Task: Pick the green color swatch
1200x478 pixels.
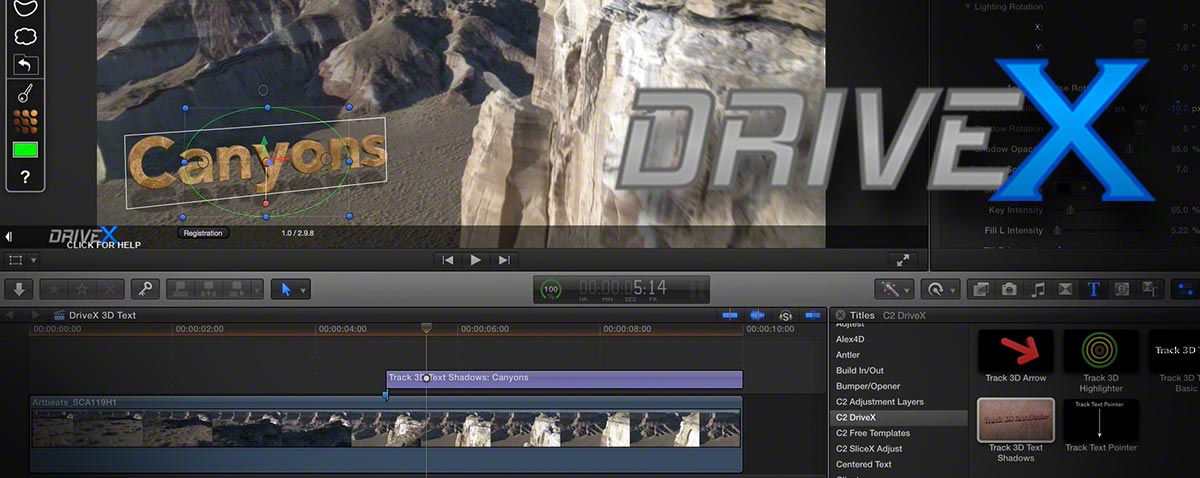Action: click(x=26, y=150)
